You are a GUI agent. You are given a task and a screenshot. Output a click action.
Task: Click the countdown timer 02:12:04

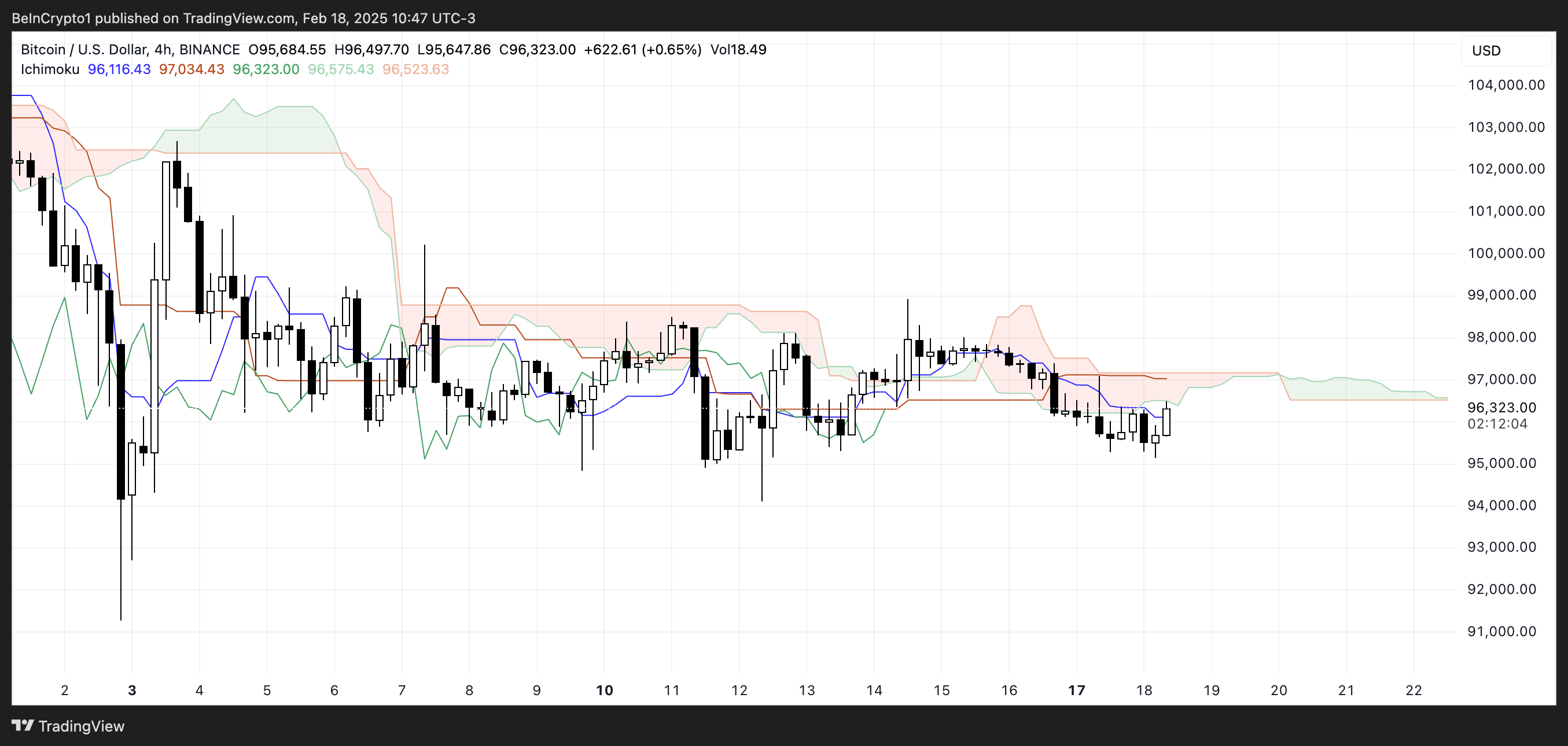point(1497,423)
